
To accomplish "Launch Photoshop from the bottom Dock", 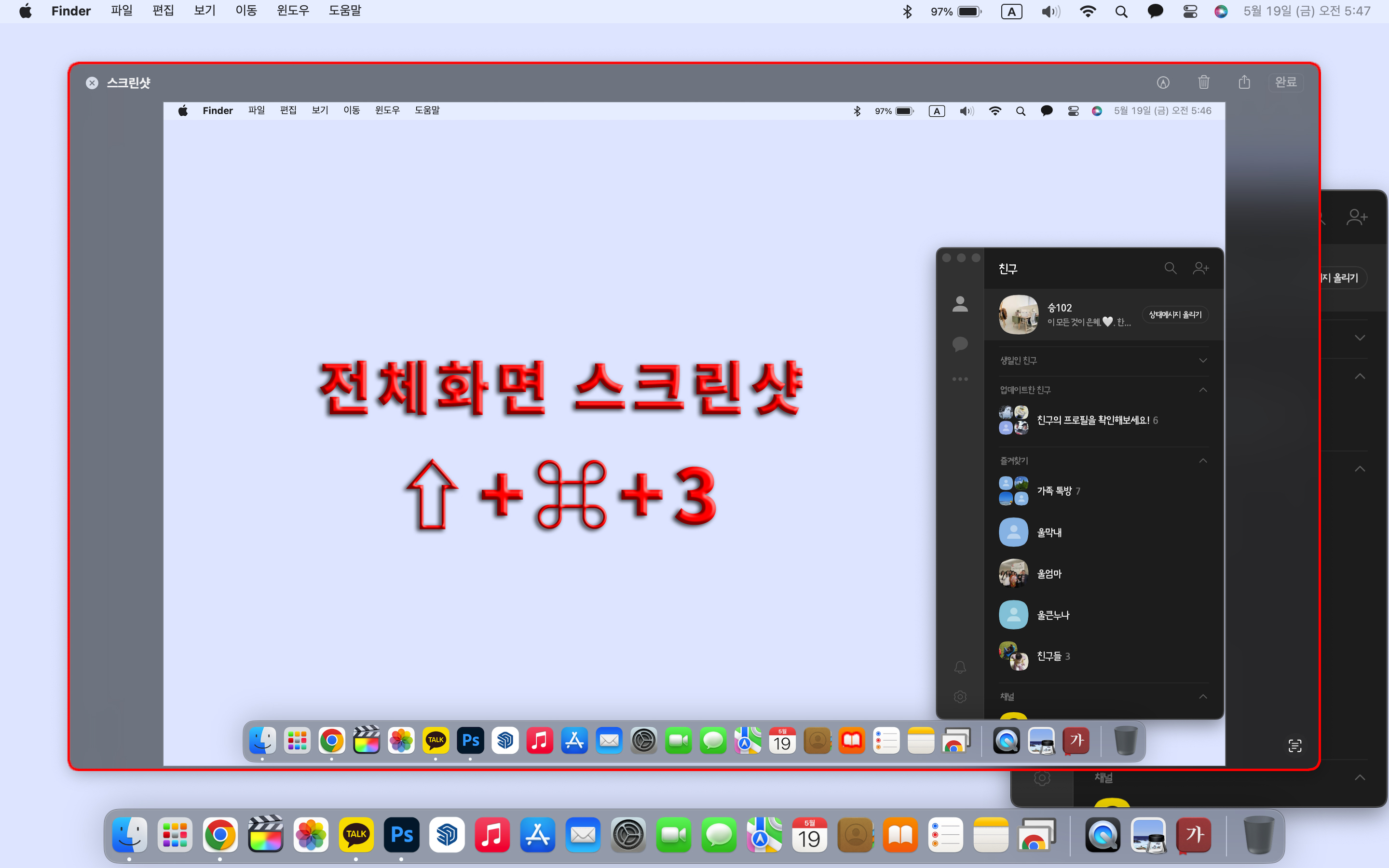I will point(402,835).
